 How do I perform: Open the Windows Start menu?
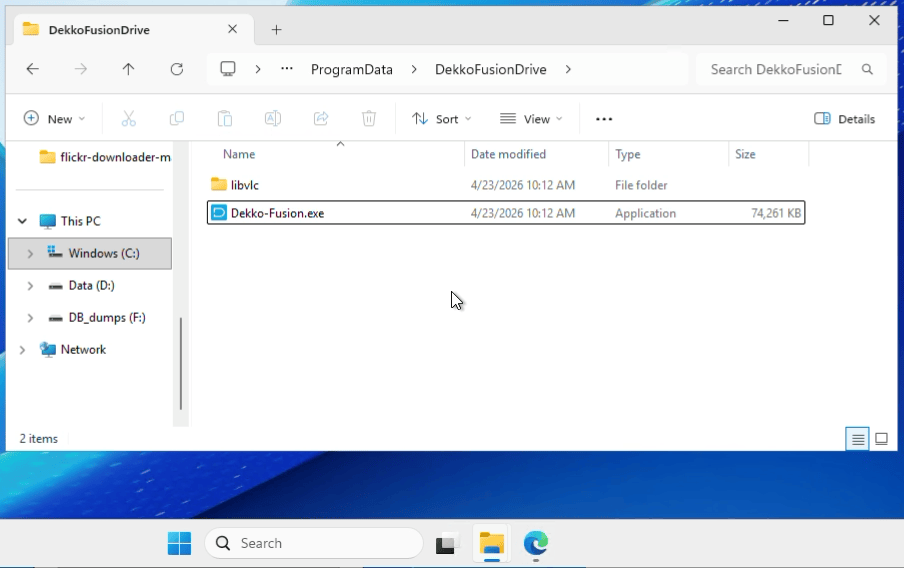point(179,543)
